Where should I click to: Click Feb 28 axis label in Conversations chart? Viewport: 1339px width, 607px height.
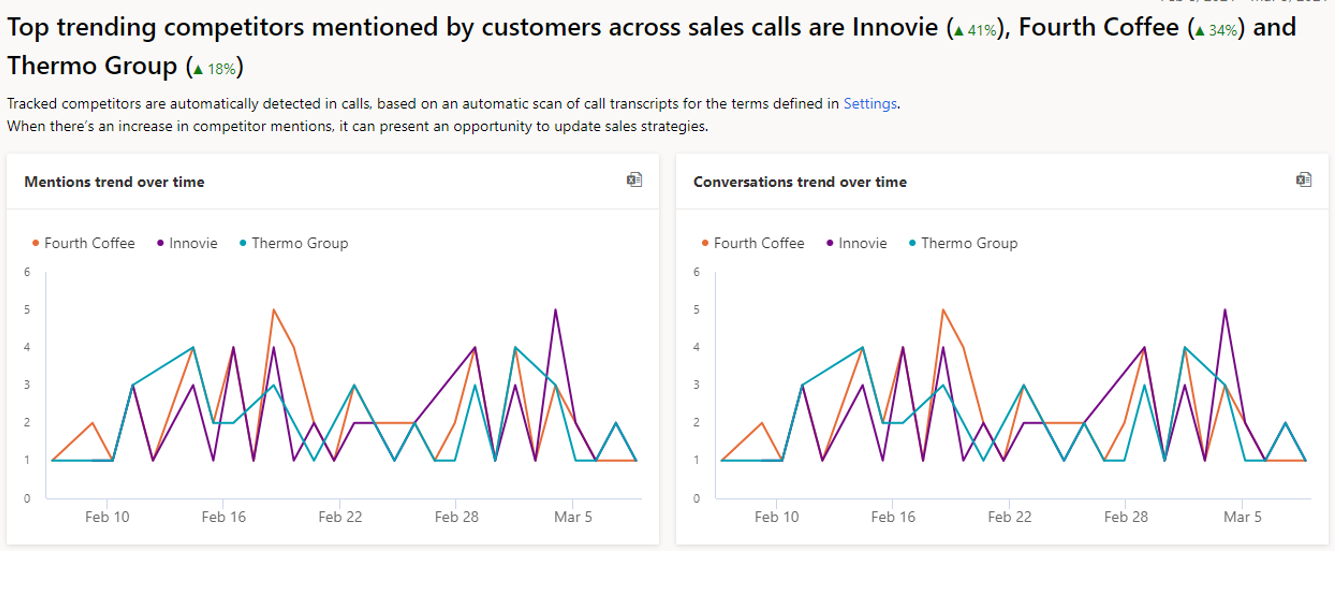tap(1126, 517)
